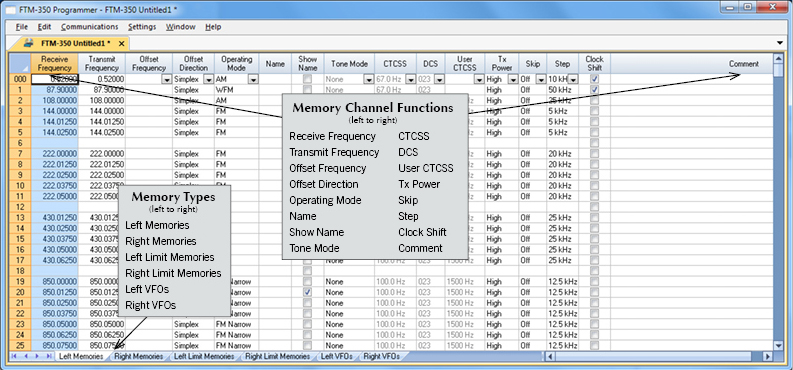Open the Edit menu
The height and width of the screenshot is (370, 793).
45,27
